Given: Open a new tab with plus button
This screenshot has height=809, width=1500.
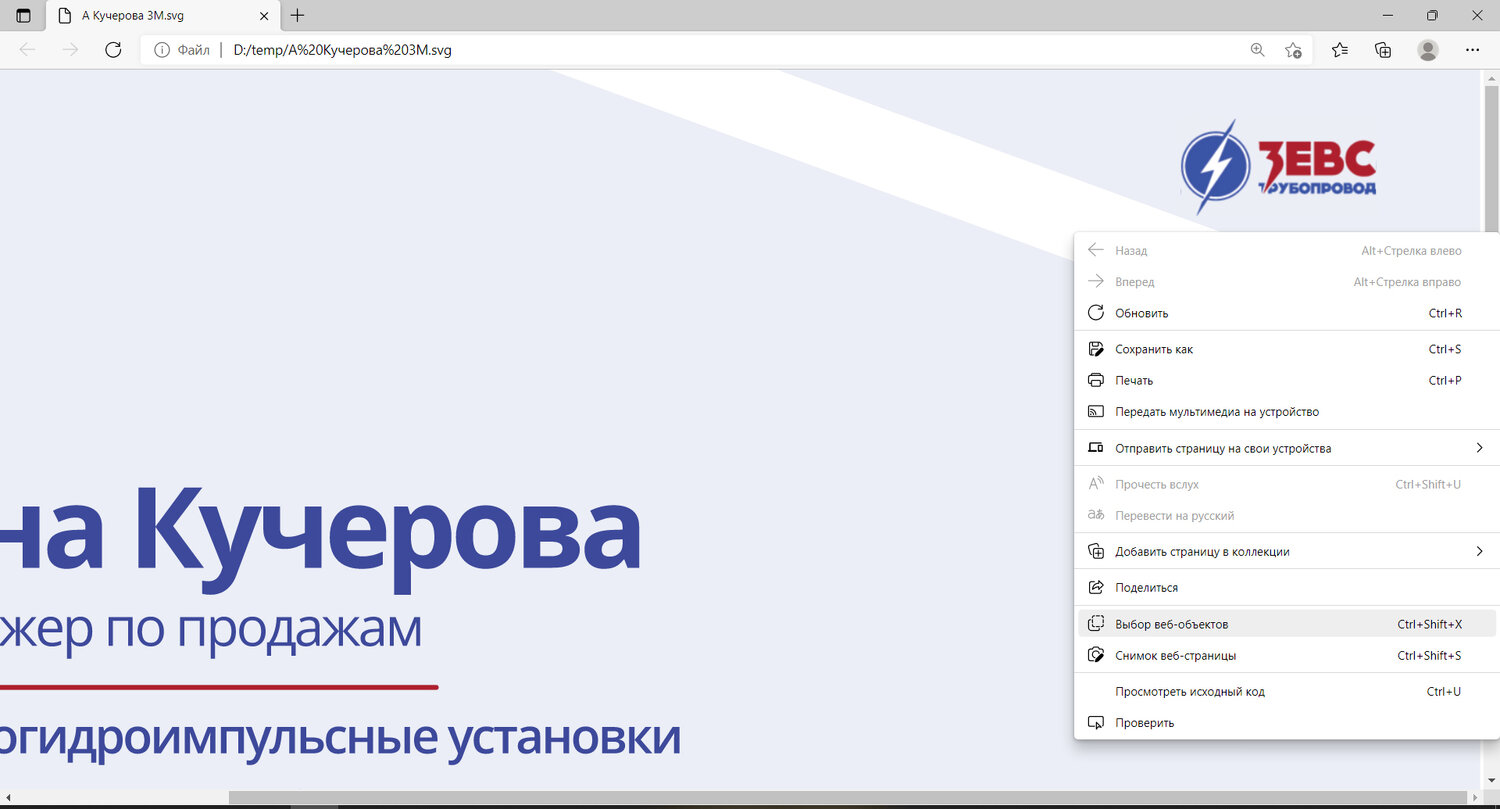Looking at the screenshot, I should pyautogui.click(x=297, y=16).
